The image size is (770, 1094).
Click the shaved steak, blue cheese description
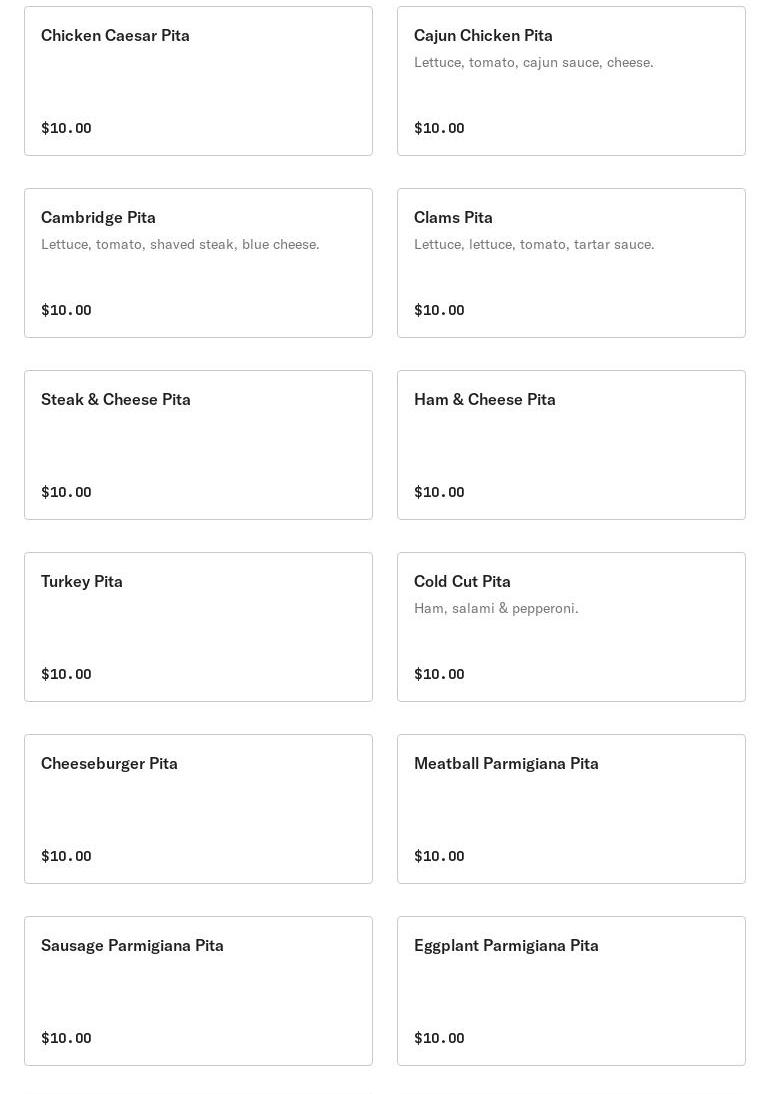click(x=180, y=244)
